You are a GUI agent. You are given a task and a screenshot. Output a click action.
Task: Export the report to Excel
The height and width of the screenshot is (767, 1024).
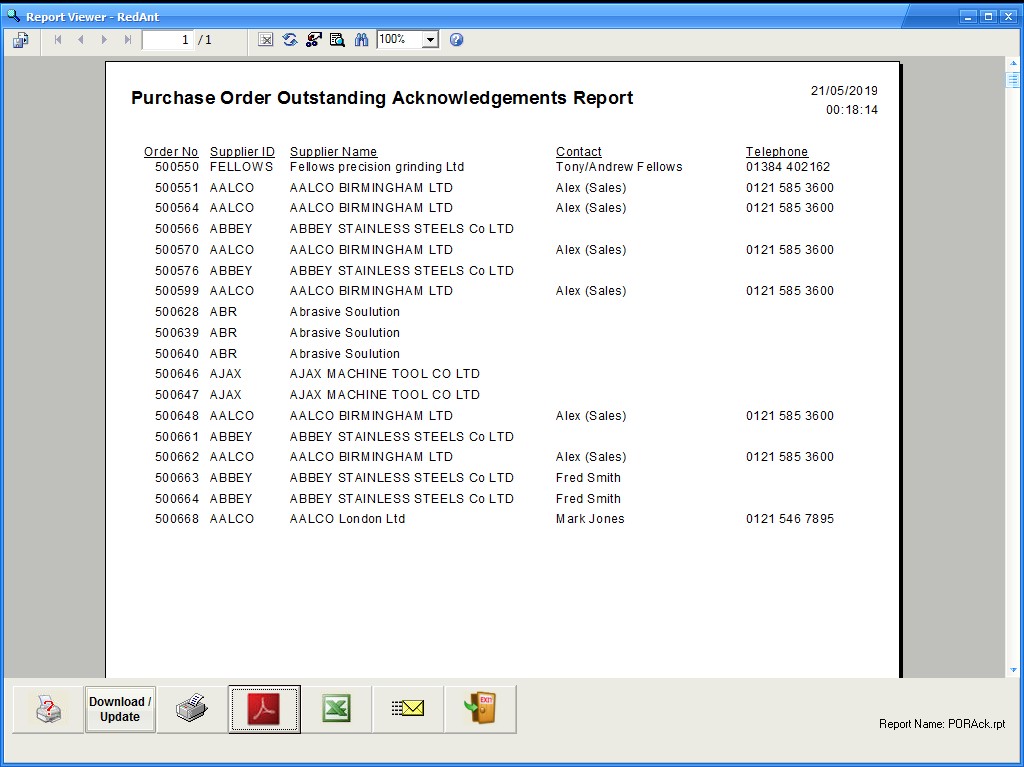(x=336, y=709)
